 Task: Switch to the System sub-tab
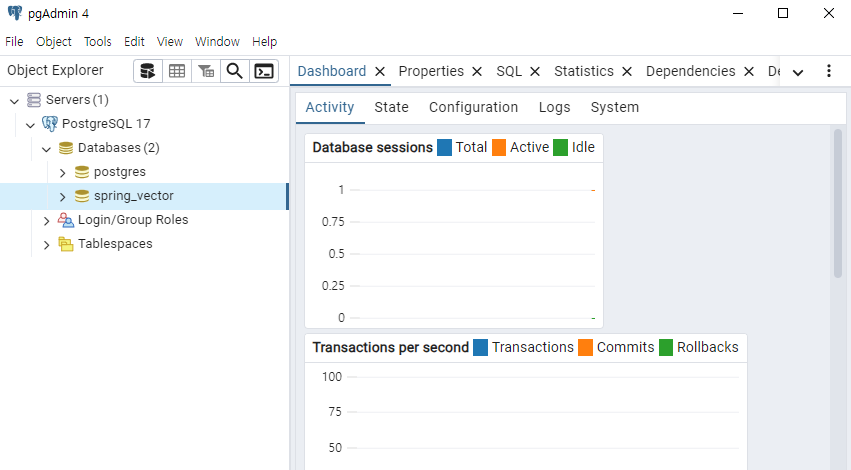tap(614, 107)
